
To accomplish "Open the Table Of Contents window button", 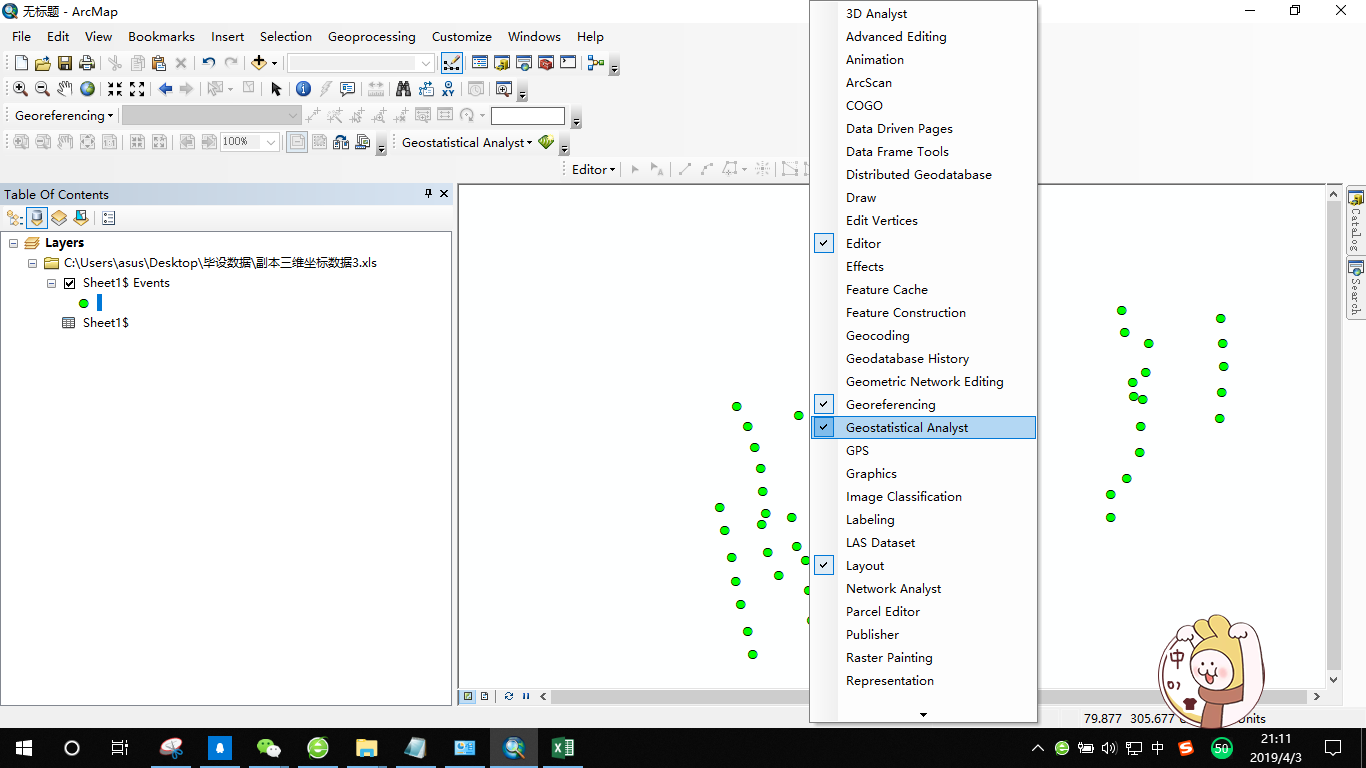I will point(479,63).
